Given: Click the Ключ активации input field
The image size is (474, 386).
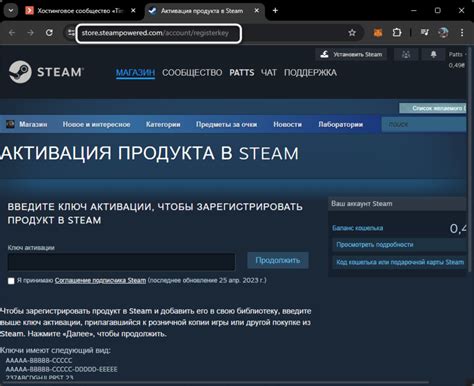Looking at the screenshot, I should pos(121,262).
